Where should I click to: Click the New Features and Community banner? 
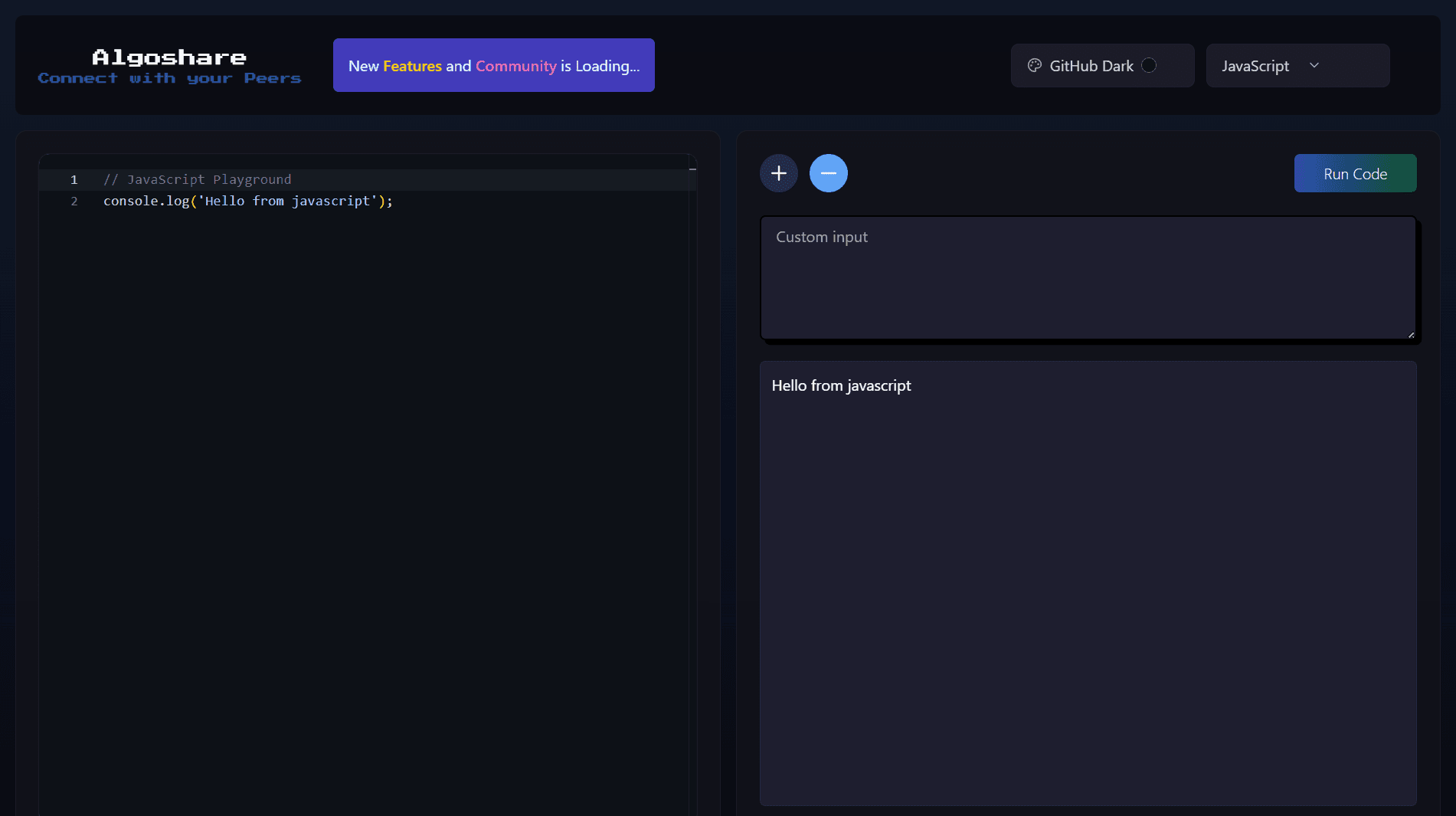(493, 66)
